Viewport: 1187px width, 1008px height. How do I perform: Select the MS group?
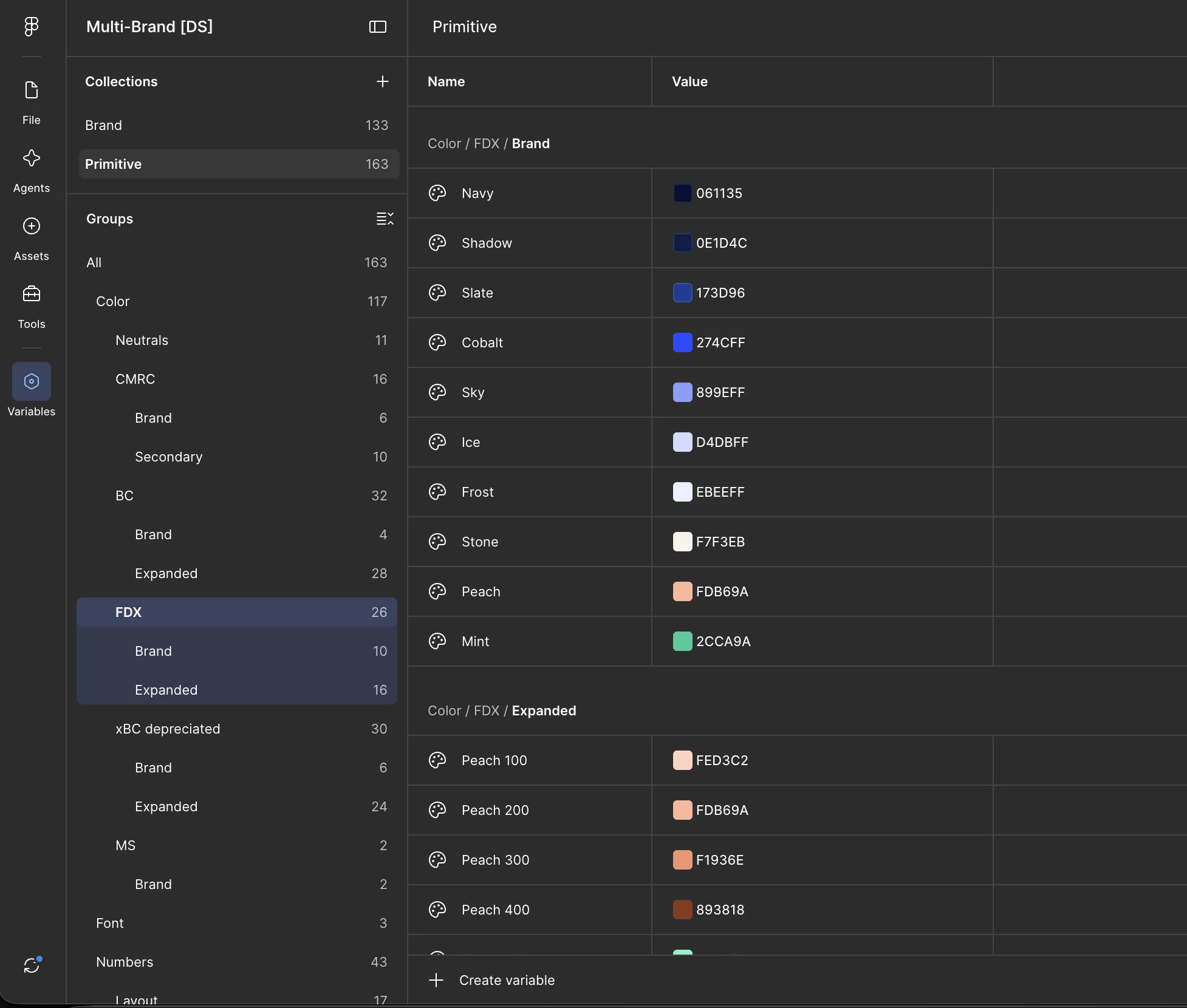tap(237, 845)
